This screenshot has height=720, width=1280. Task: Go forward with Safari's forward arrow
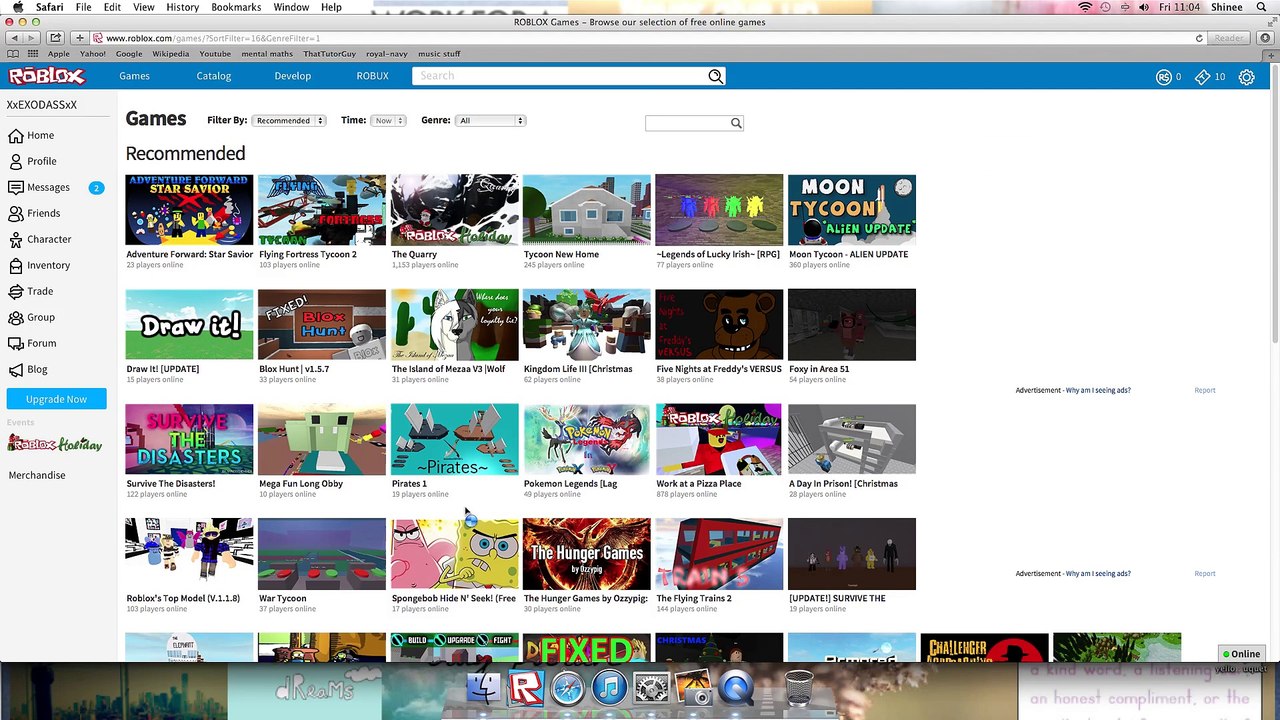coord(32,38)
